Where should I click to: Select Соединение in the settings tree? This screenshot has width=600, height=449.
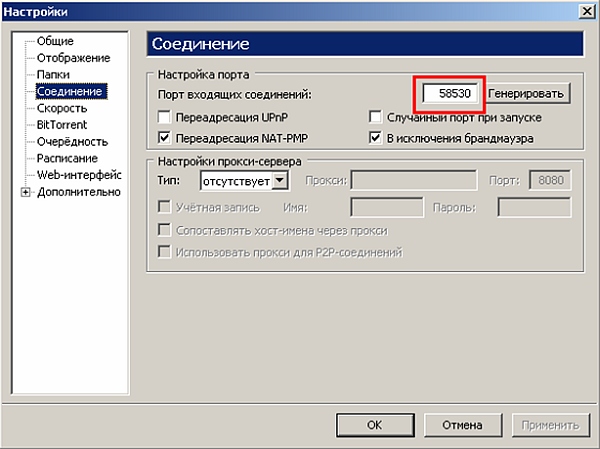71,91
